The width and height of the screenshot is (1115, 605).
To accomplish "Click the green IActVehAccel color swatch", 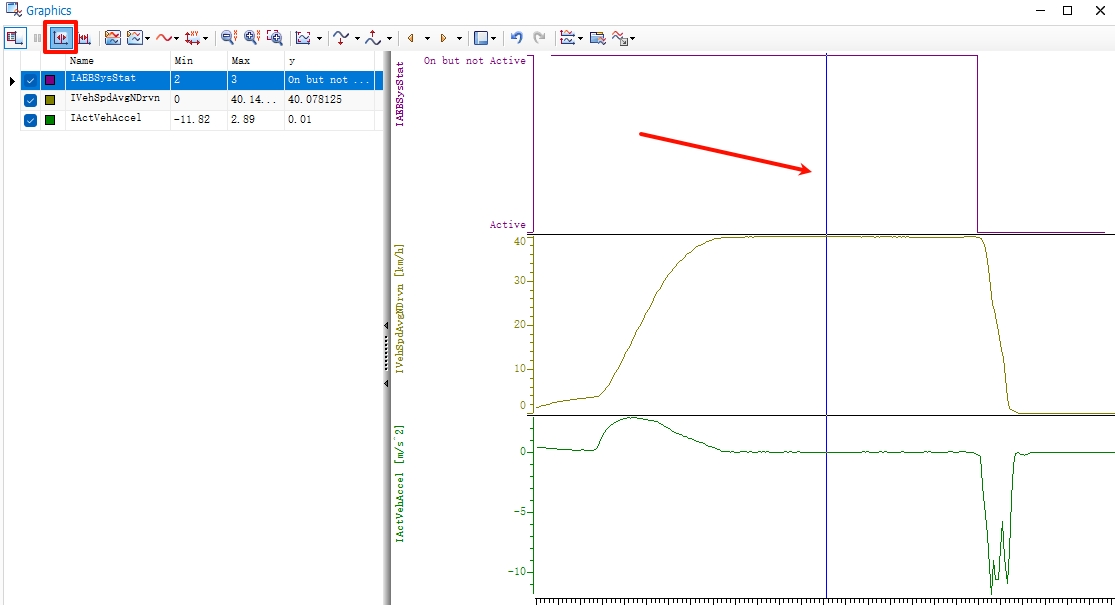I will 50,120.
